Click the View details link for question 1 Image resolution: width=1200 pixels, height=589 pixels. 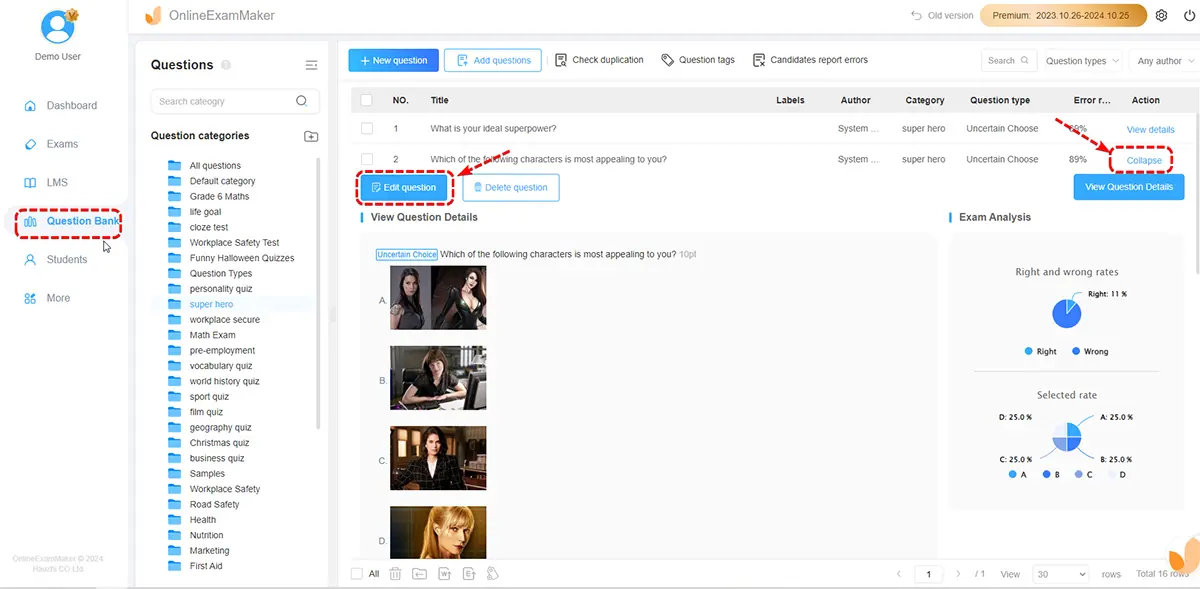pyautogui.click(x=1150, y=130)
